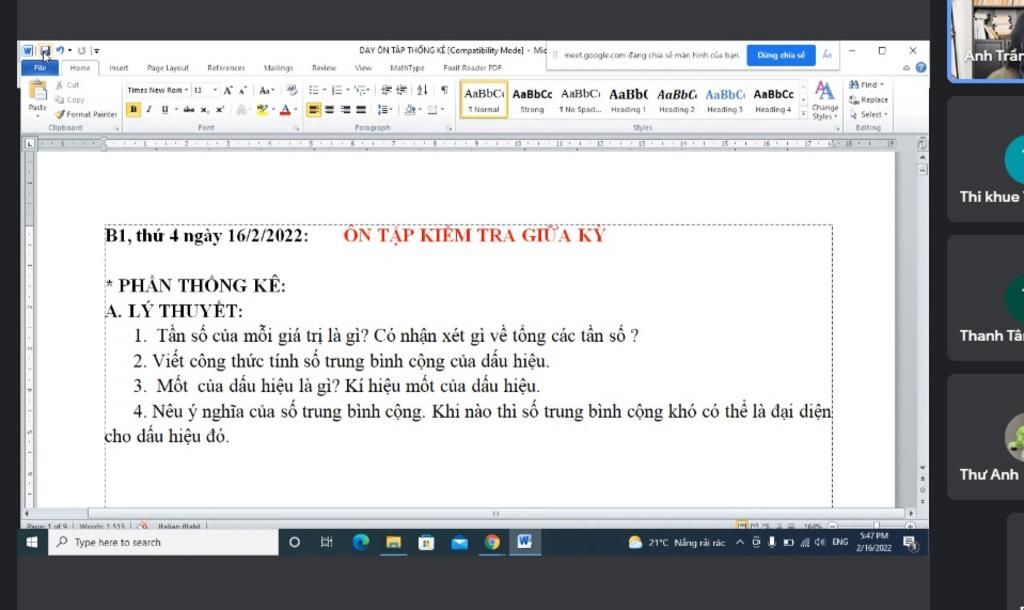Grow font size button
The image size is (1024, 610).
(228, 90)
